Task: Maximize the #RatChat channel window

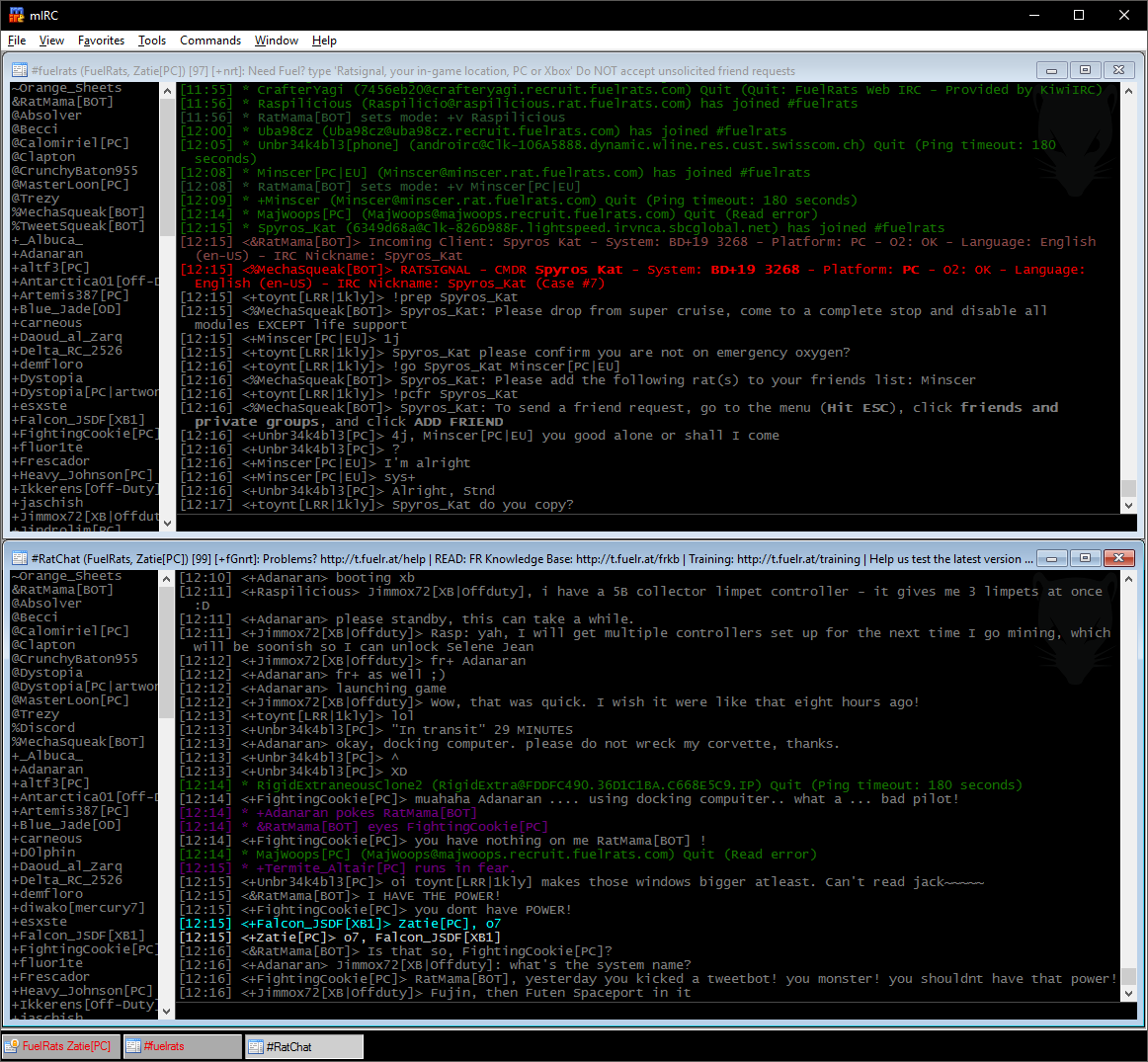Action: tap(1085, 558)
